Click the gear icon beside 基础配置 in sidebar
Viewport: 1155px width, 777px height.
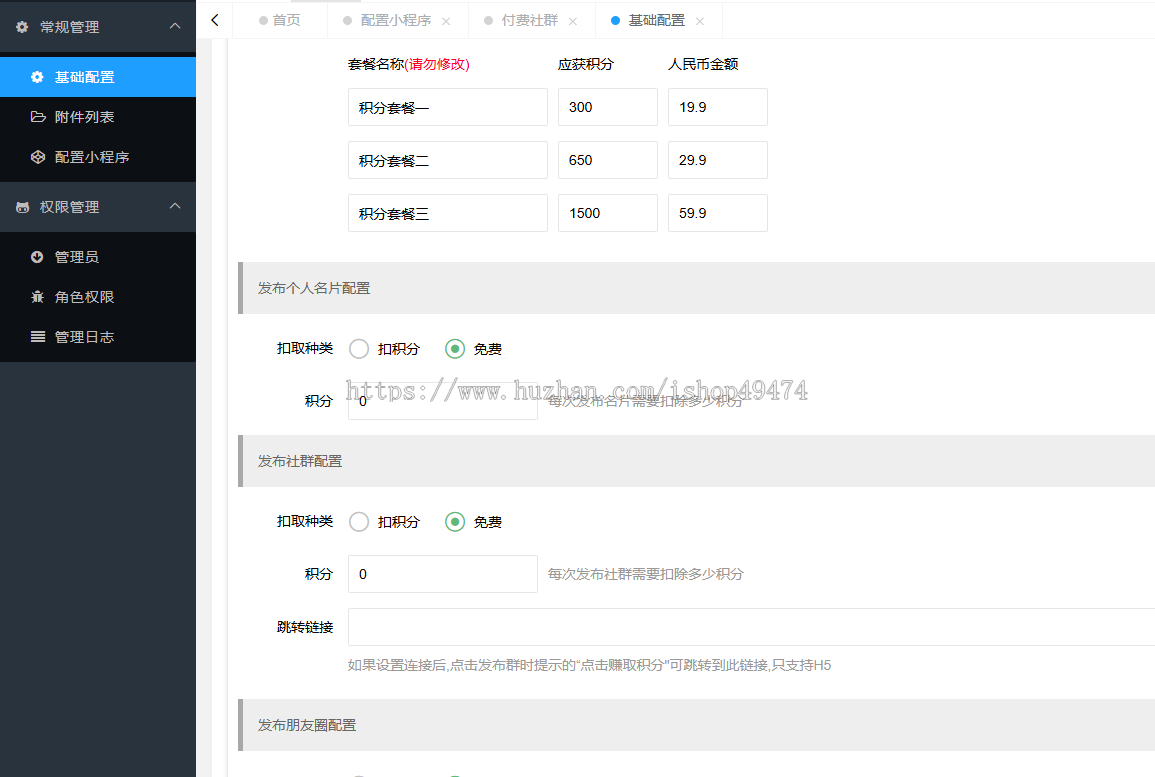(37, 77)
